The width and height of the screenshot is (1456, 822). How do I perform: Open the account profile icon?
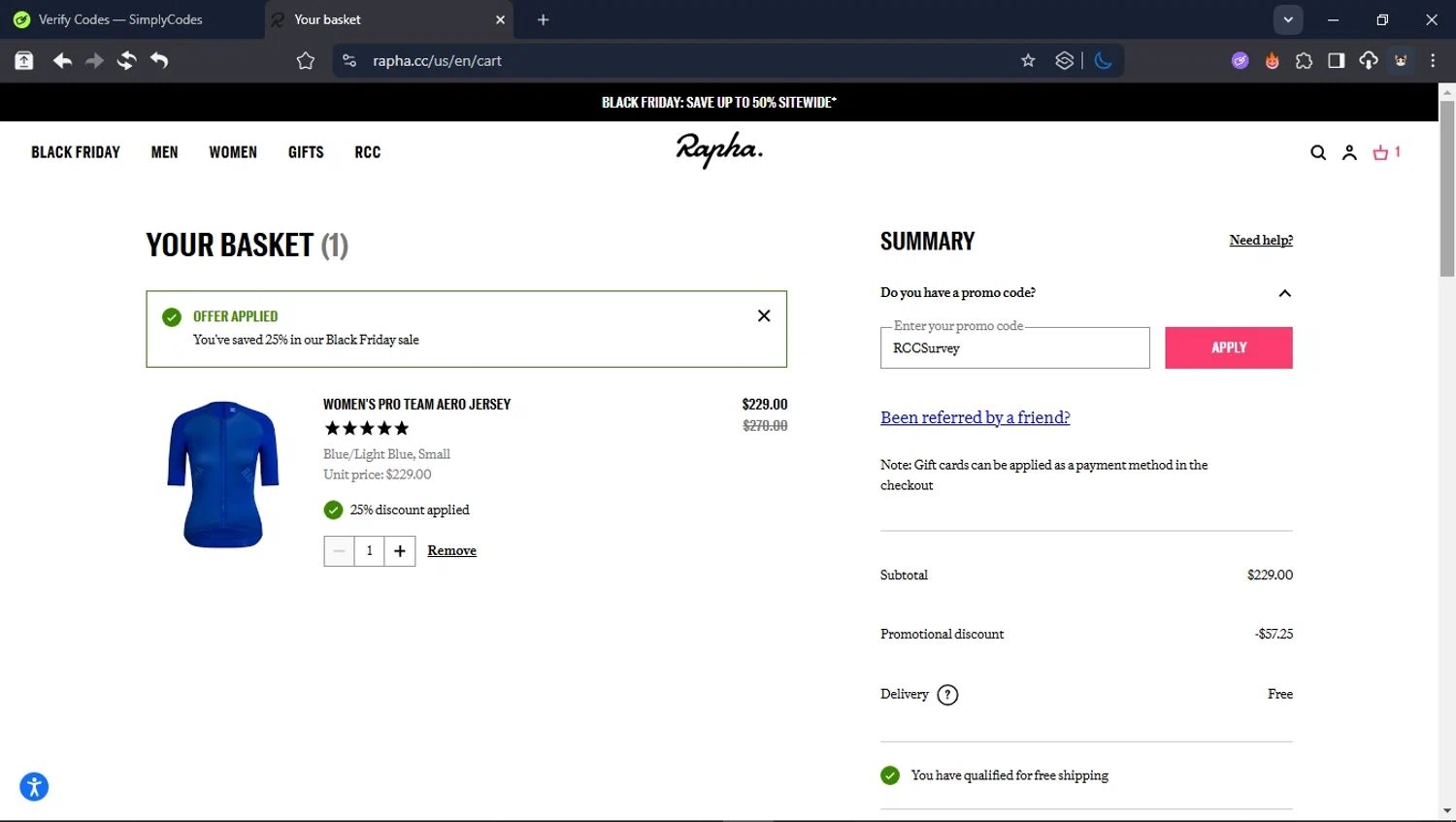pyautogui.click(x=1349, y=152)
